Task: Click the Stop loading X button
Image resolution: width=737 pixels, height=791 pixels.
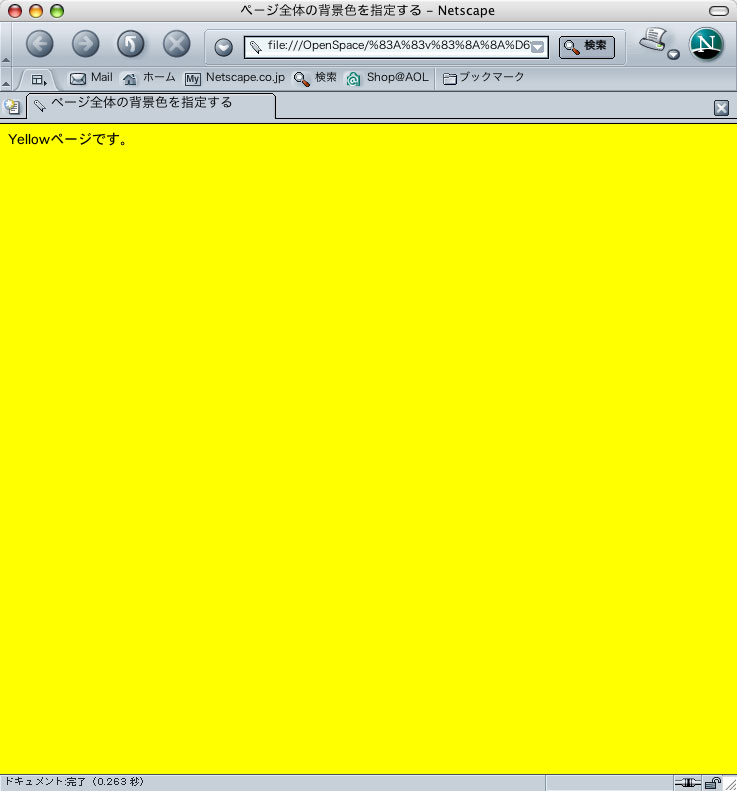Action: [177, 44]
